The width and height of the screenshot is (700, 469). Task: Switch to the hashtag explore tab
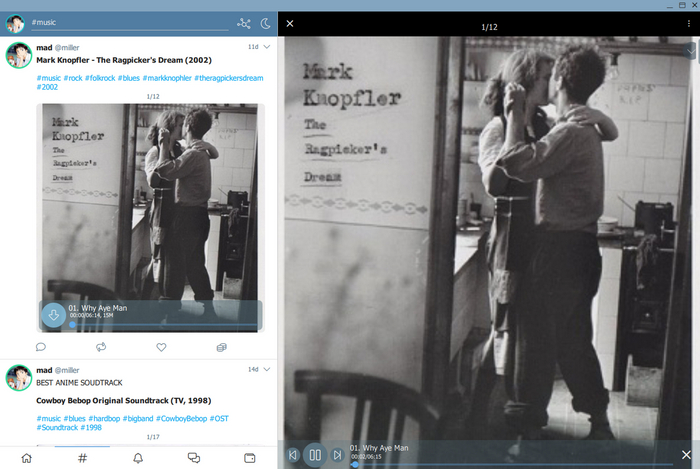(83, 458)
